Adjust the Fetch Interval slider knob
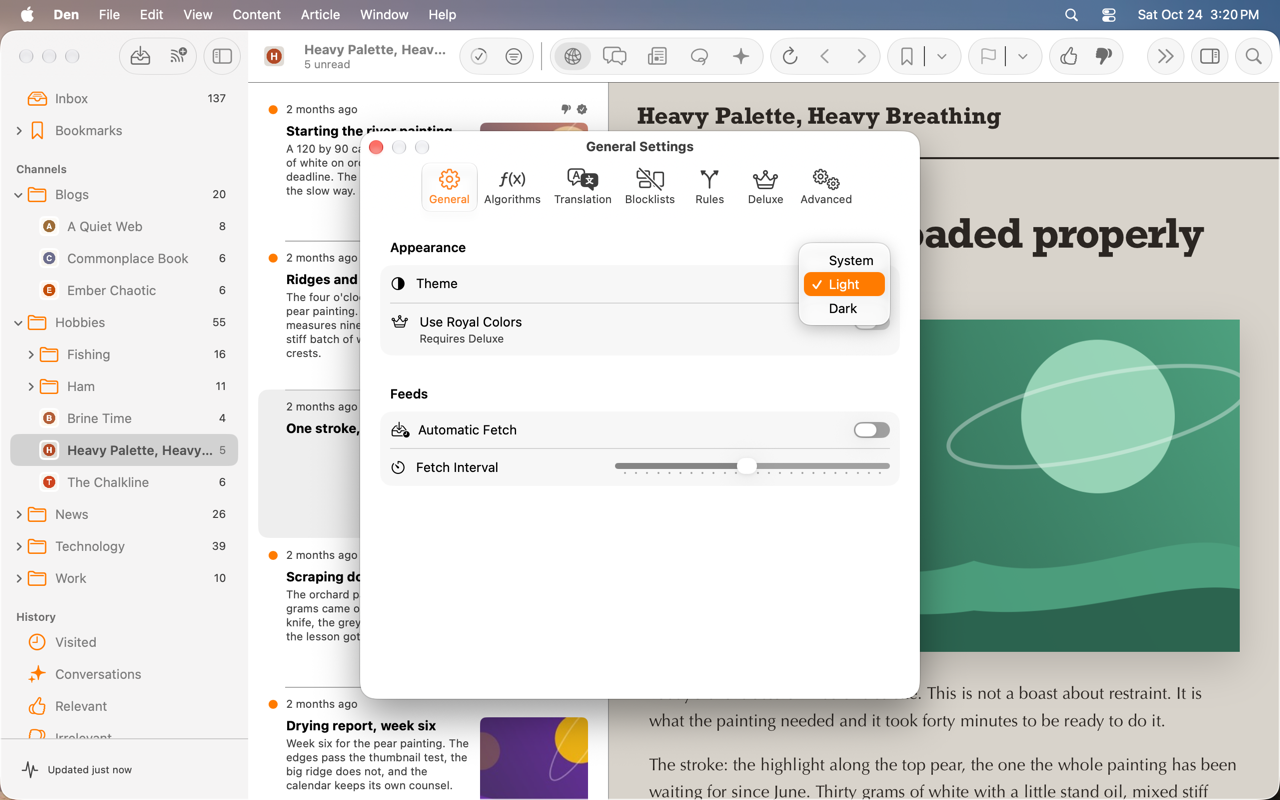 747,467
